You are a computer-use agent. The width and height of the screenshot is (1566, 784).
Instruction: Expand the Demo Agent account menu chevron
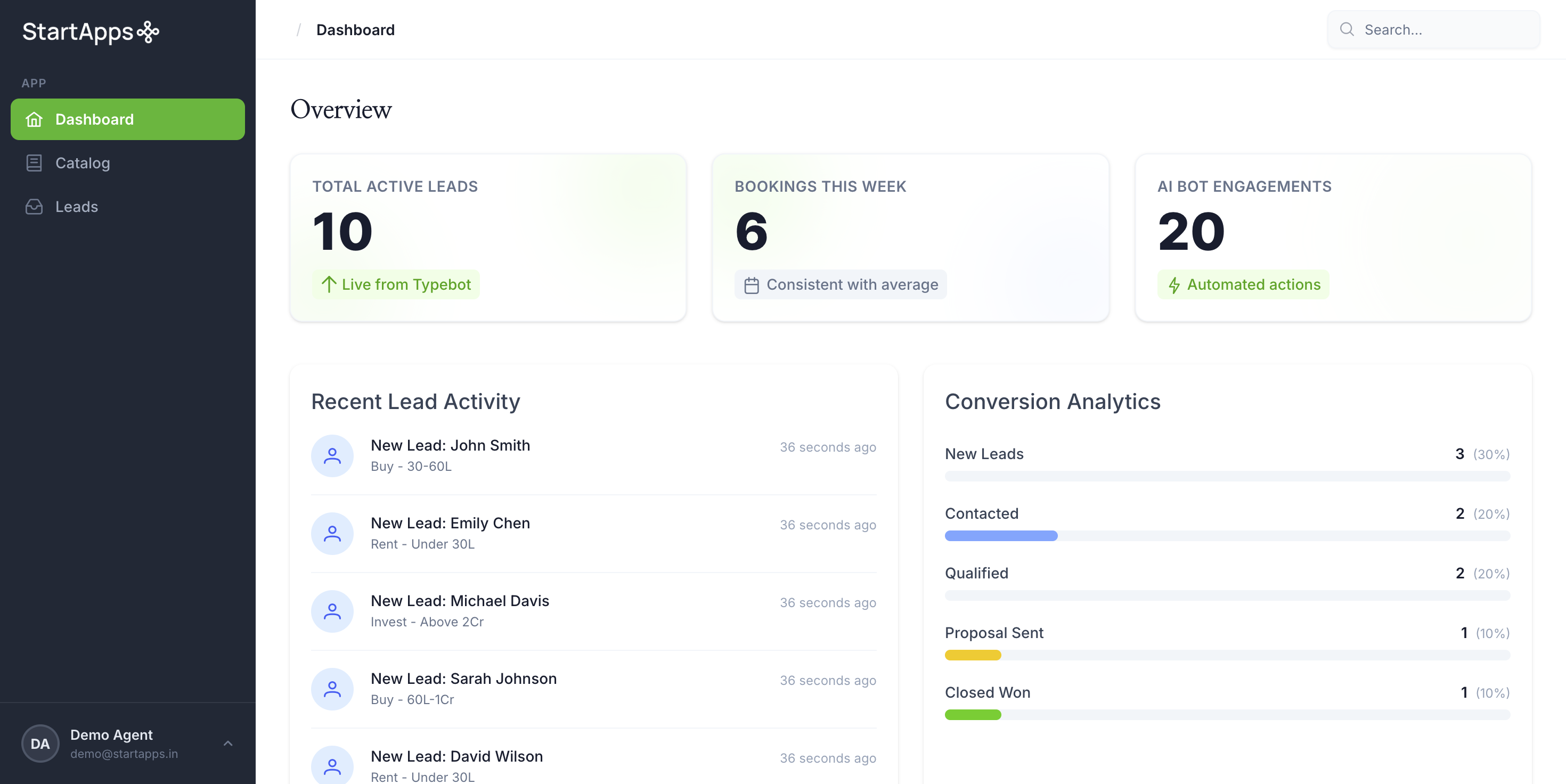(x=228, y=744)
